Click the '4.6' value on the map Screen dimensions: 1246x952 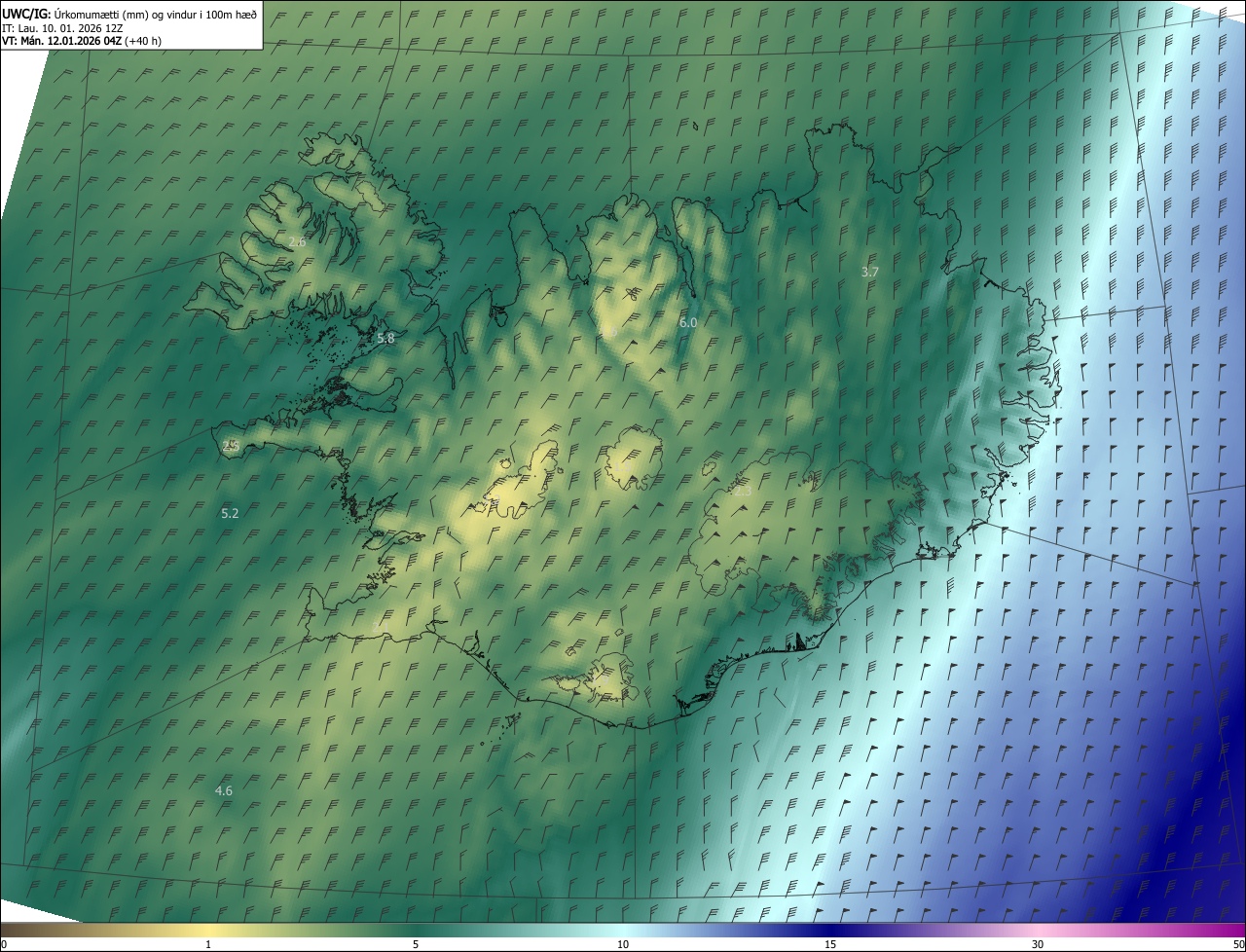click(224, 790)
